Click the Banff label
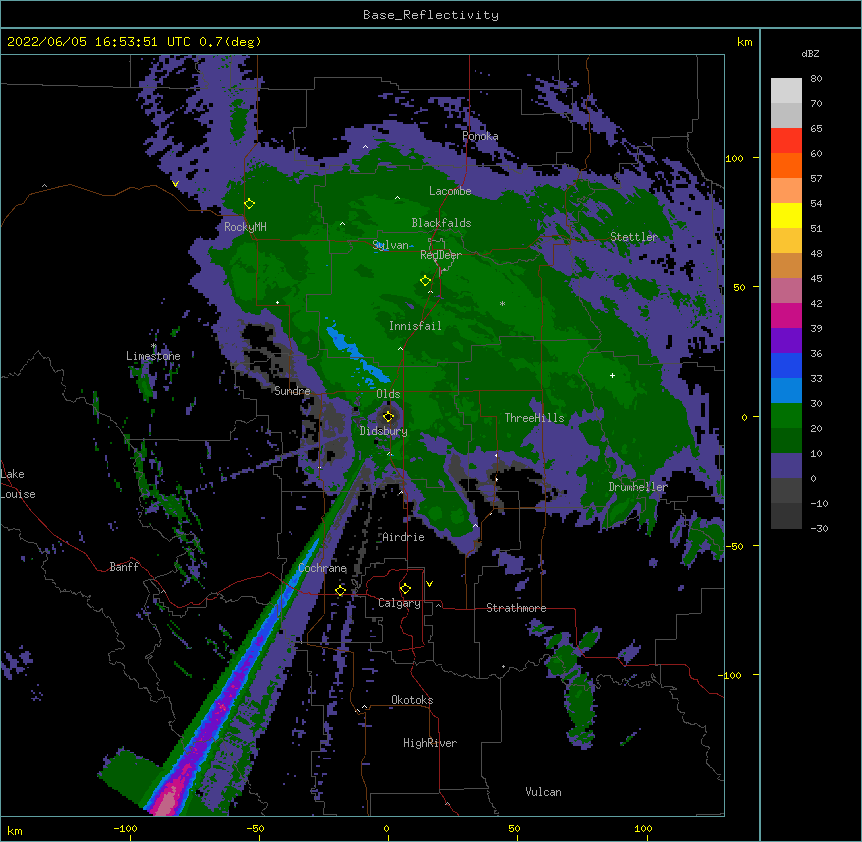This screenshot has width=862, height=842. click(124, 567)
